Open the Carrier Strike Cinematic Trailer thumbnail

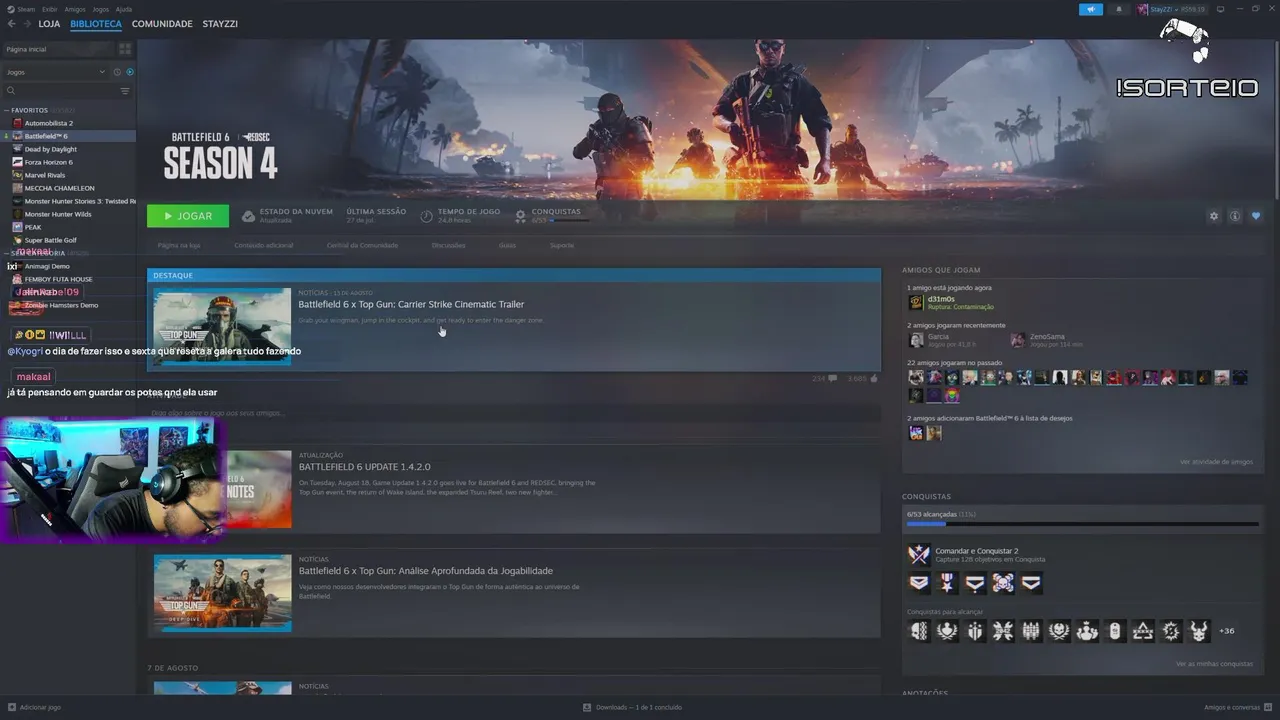tap(222, 326)
